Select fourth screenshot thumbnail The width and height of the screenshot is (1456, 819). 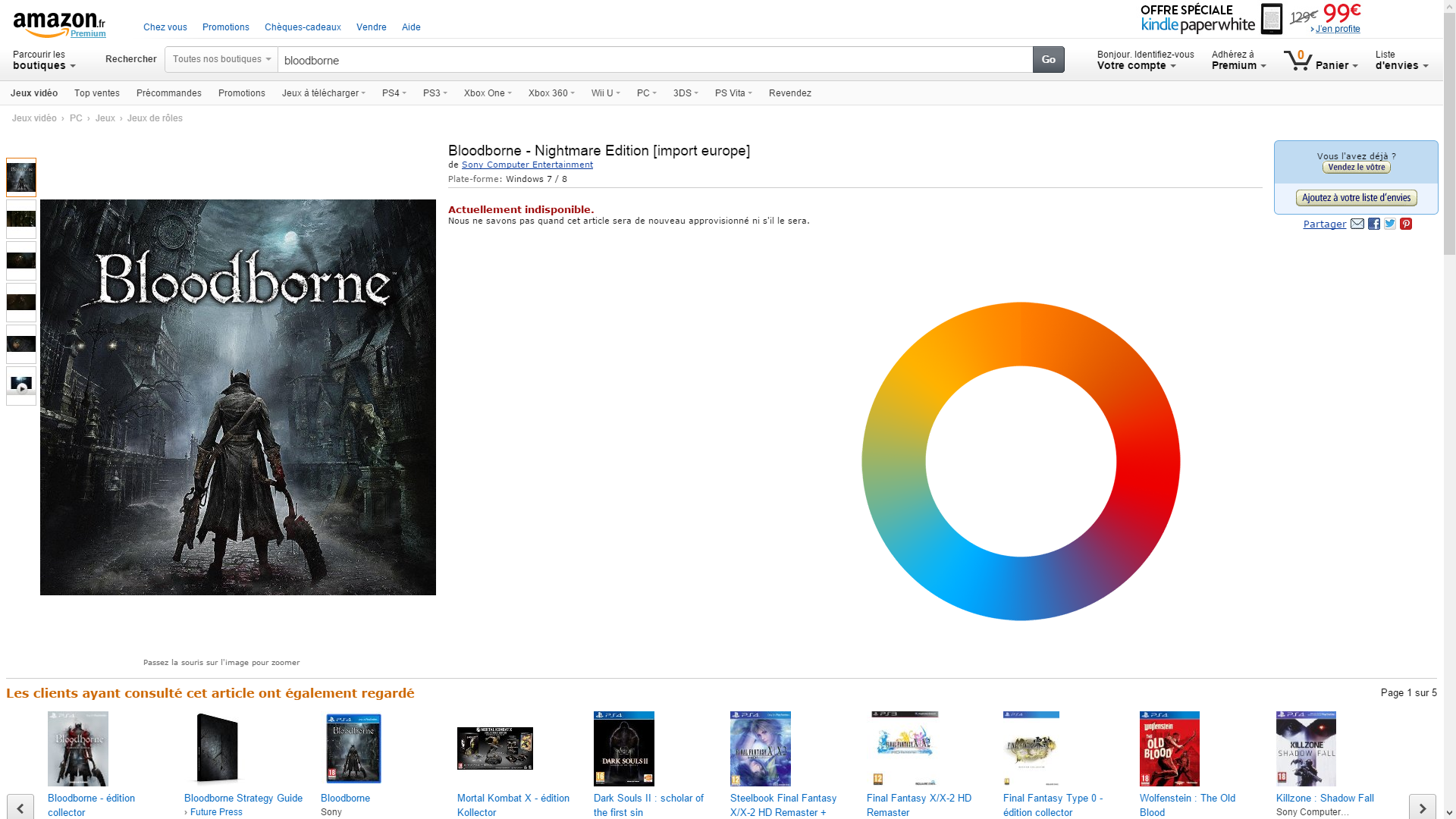[x=21, y=303]
